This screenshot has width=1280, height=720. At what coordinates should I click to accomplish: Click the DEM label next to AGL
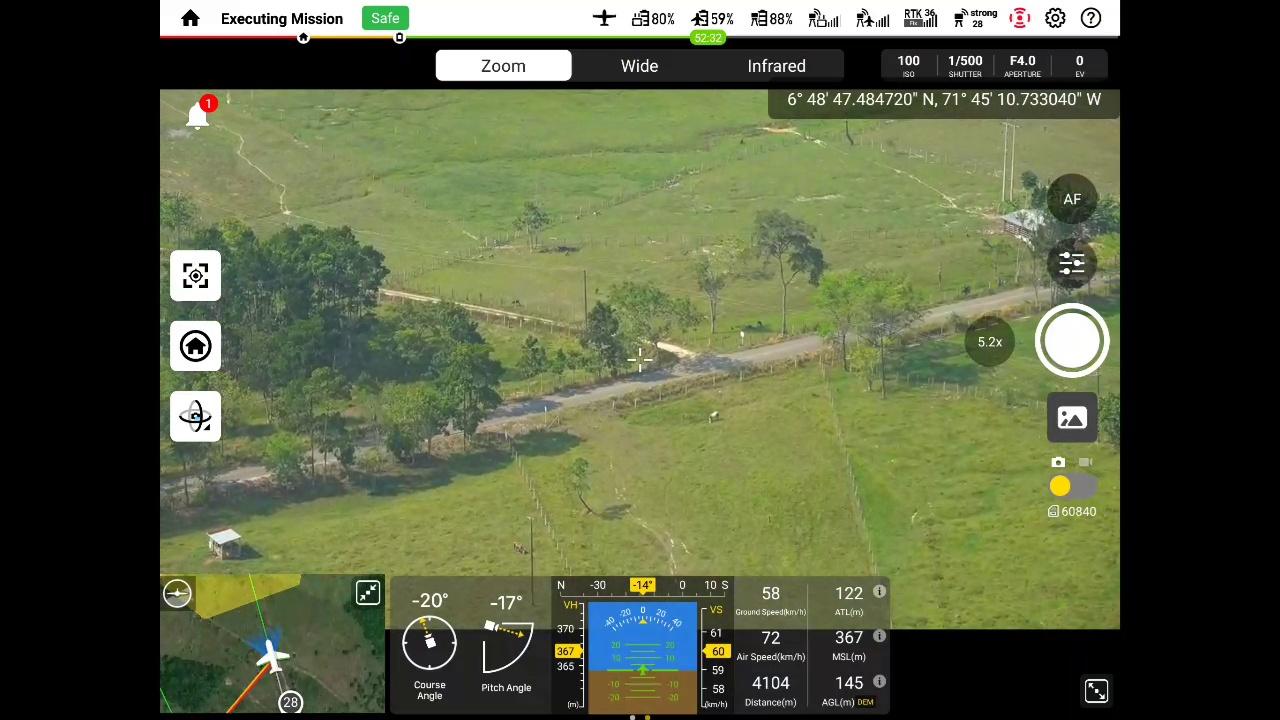[866, 702]
